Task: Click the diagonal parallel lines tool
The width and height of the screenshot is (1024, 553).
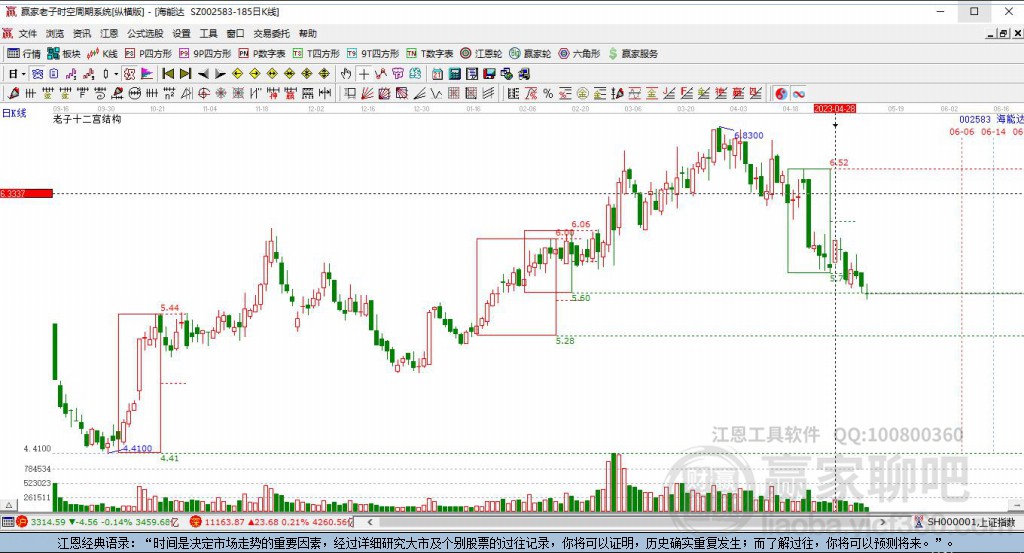Action: click(488, 94)
